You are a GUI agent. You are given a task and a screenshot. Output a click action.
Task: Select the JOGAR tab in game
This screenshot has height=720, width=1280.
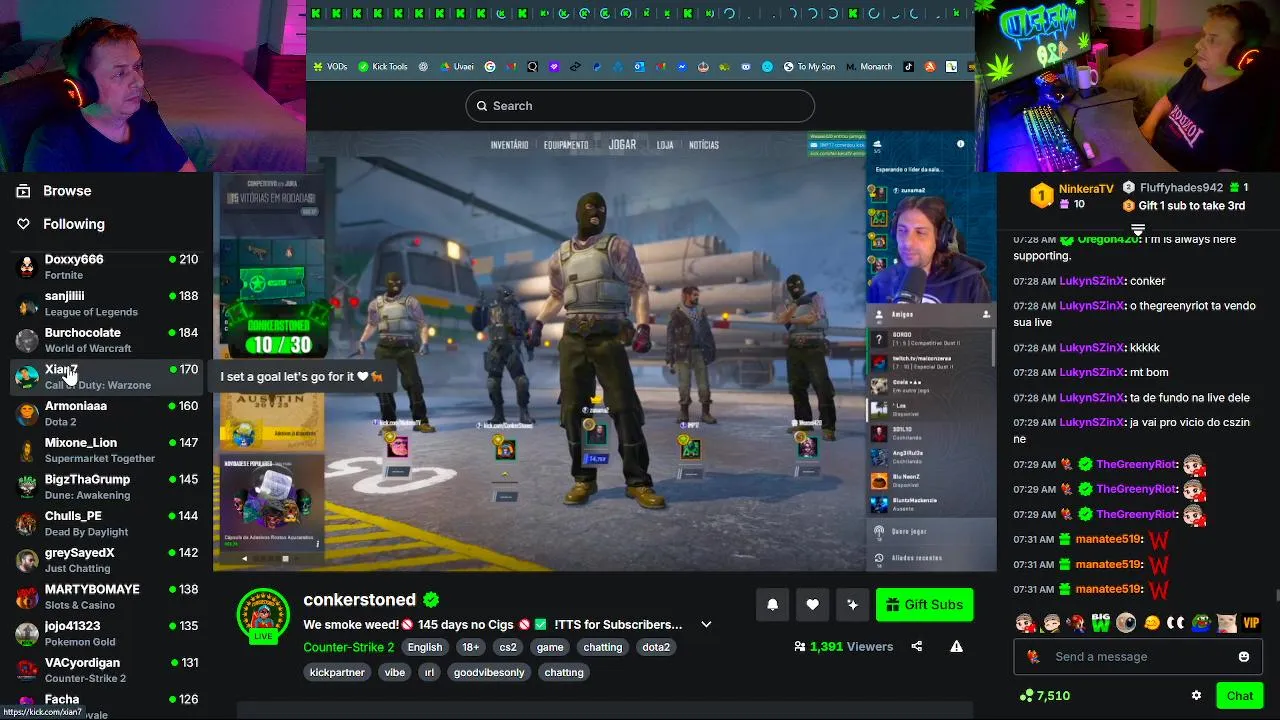(x=622, y=145)
